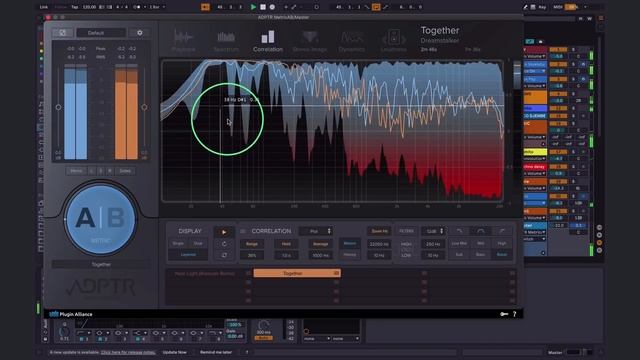Open help with the question mark icon
Image resolution: width=640 pixels, height=360 pixels.
coord(515,314)
